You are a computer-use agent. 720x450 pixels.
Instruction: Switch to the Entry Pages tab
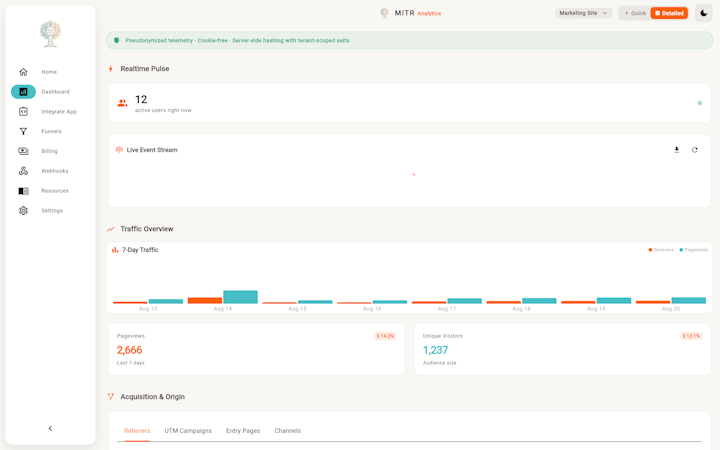point(243,431)
